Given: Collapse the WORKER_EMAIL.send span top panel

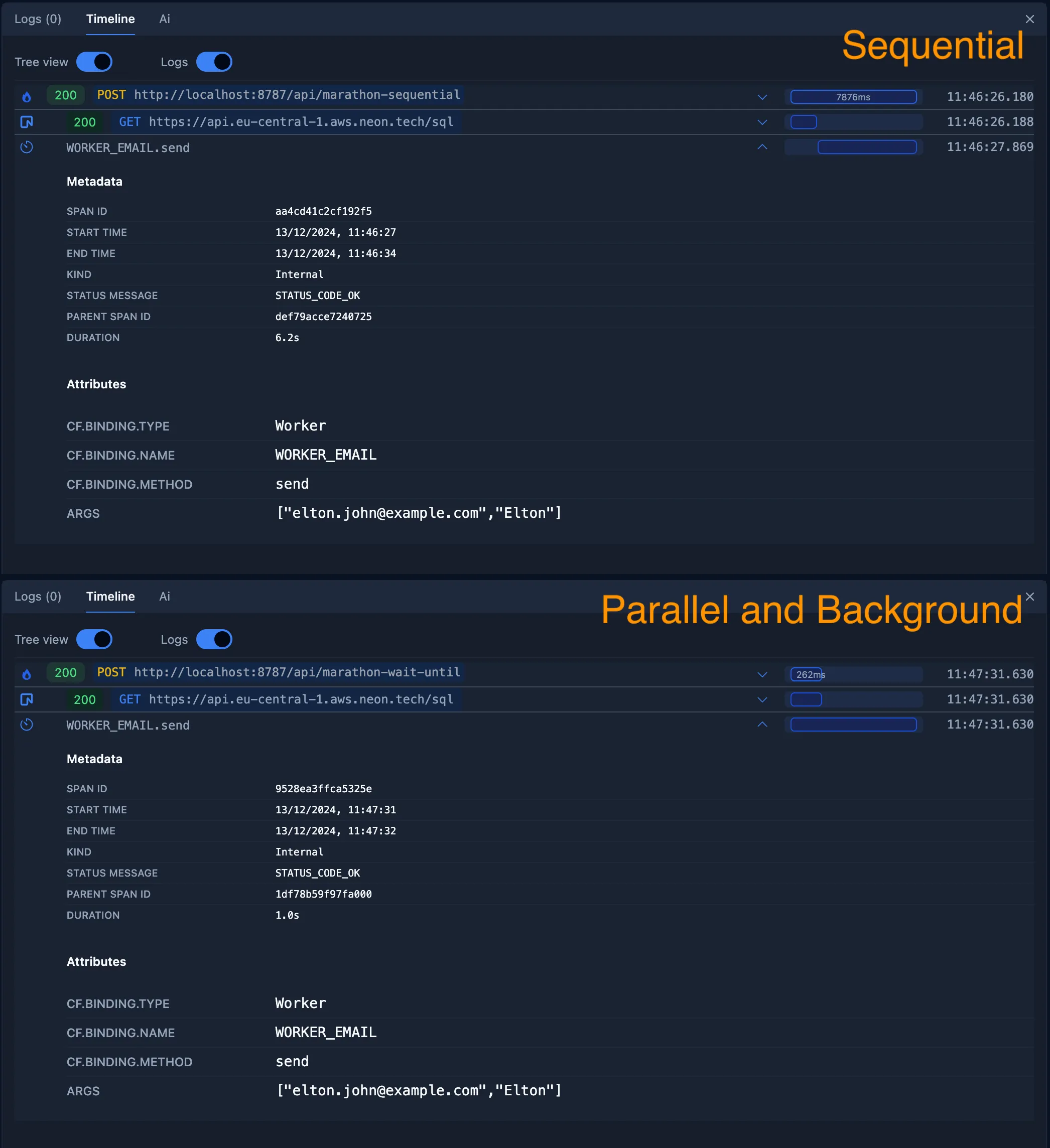Looking at the screenshot, I should (763, 147).
